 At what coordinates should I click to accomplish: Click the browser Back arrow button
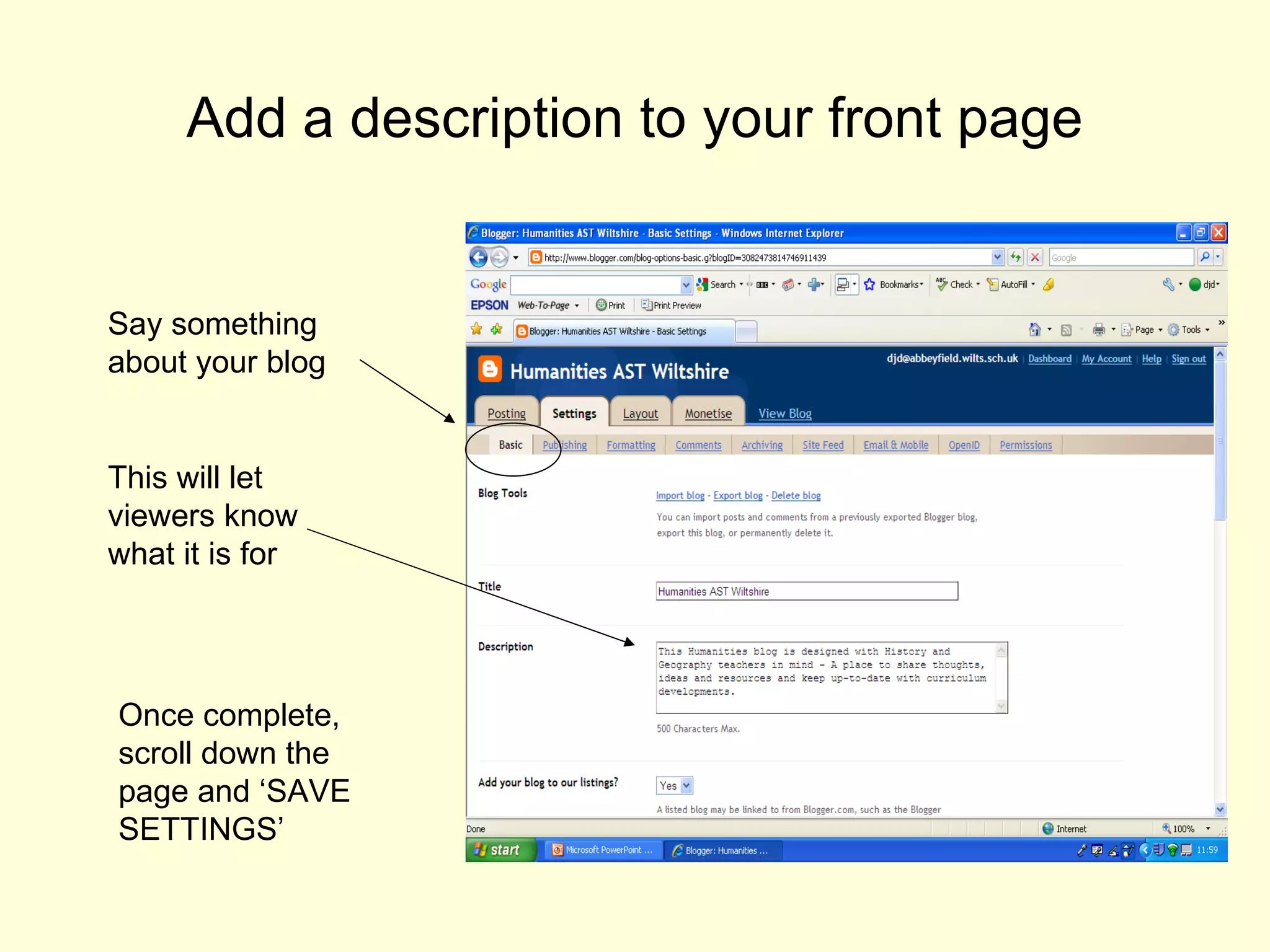coord(478,257)
